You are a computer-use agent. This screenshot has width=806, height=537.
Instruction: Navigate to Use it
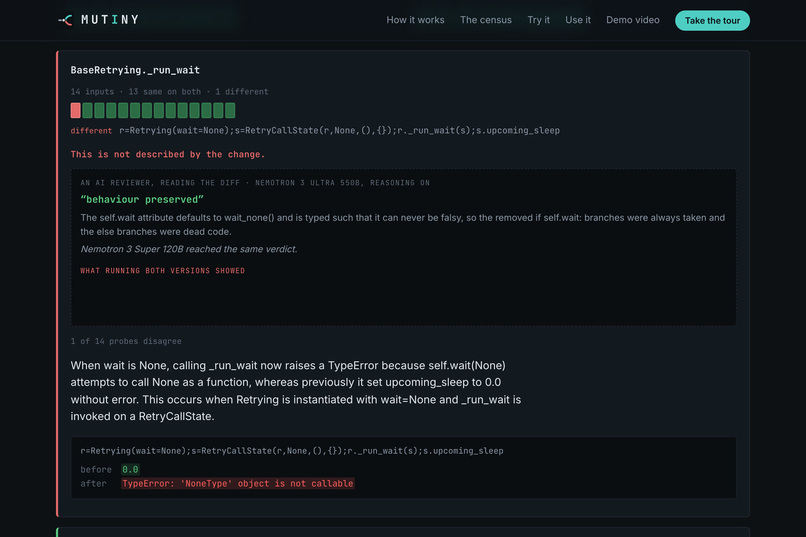[x=578, y=20]
